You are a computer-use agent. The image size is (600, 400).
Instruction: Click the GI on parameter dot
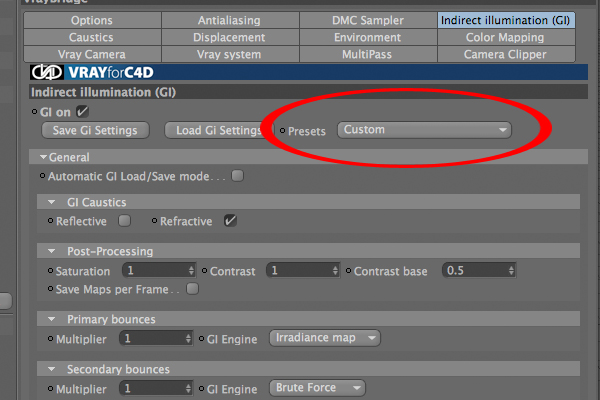(34, 112)
